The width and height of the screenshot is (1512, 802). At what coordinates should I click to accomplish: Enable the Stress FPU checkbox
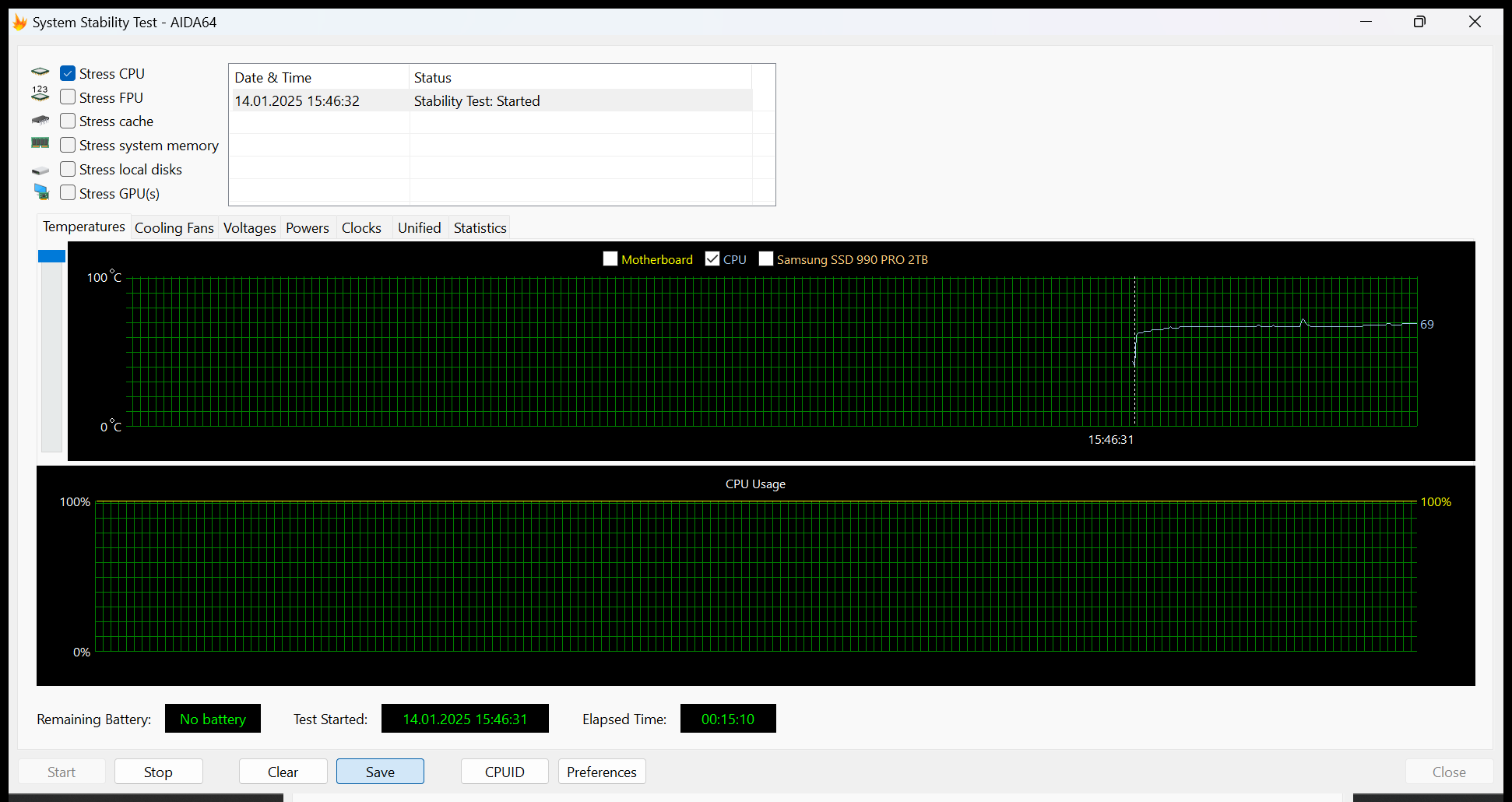point(68,97)
